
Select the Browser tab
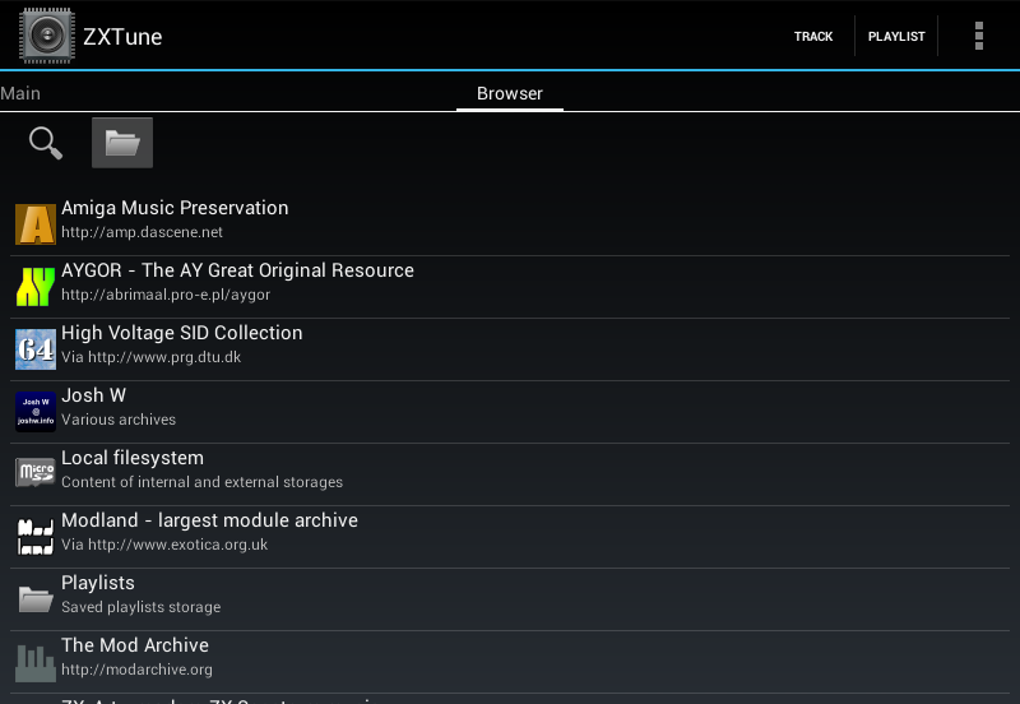(x=509, y=93)
